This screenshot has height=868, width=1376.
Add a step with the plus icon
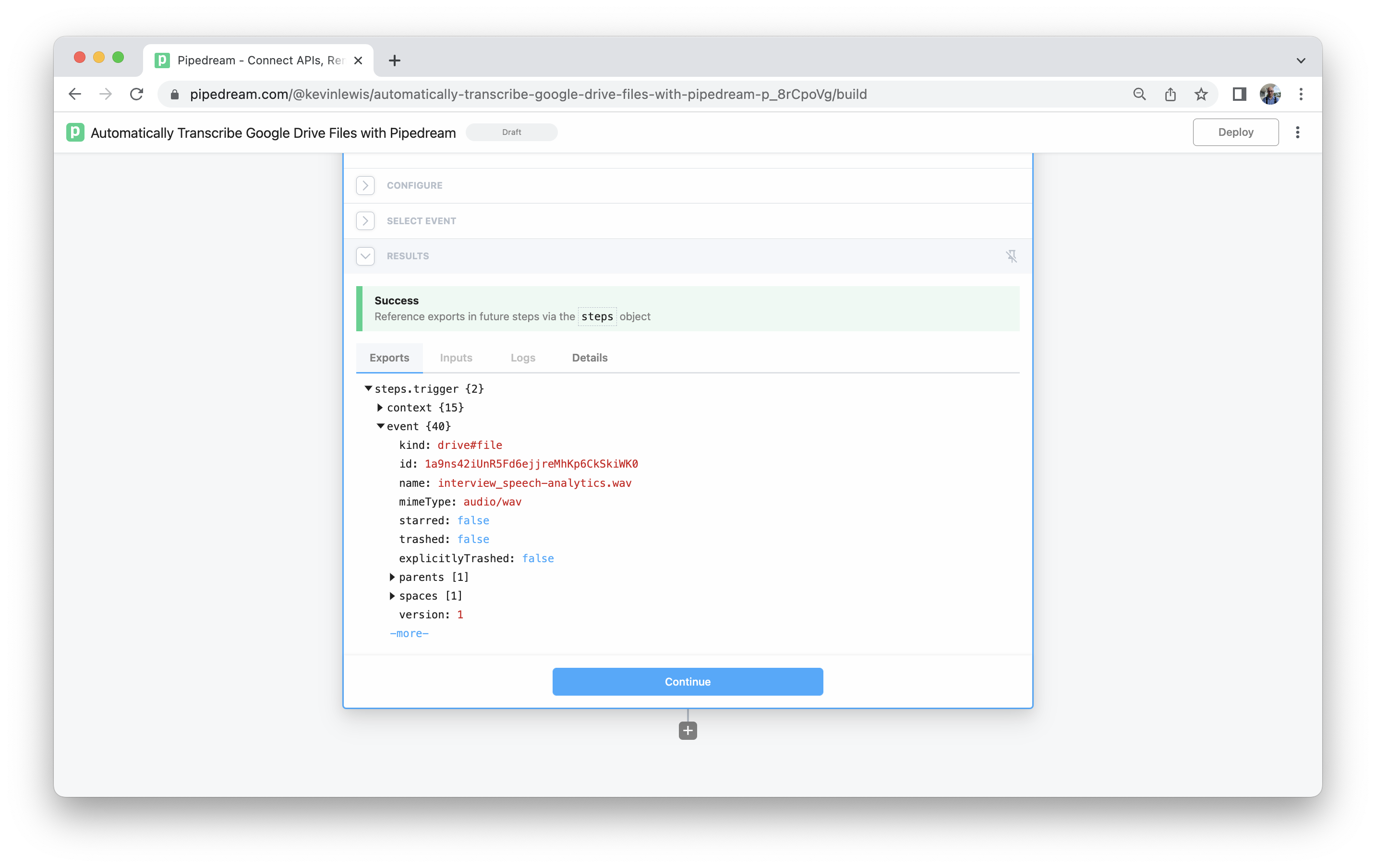point(688,730)
